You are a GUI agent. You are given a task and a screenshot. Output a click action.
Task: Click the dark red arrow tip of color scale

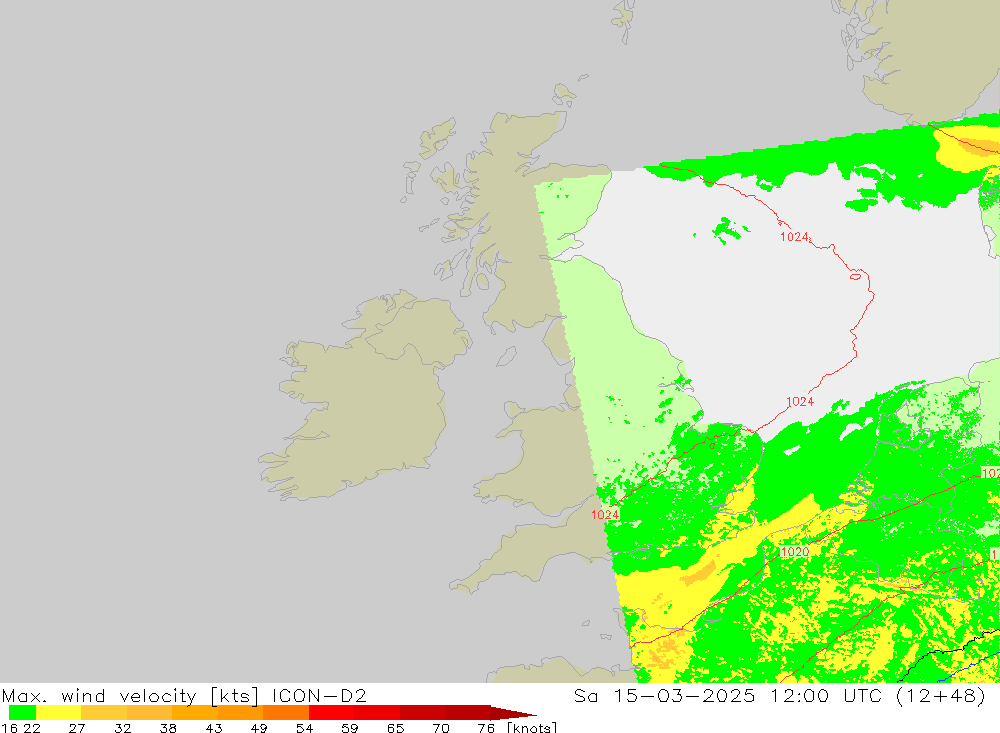click(x=513, y=713)
